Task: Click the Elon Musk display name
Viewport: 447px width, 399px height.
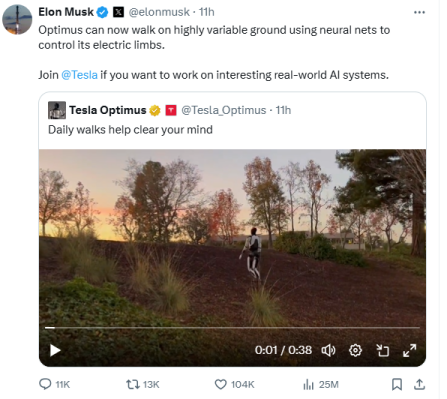Action: point(66,12)
